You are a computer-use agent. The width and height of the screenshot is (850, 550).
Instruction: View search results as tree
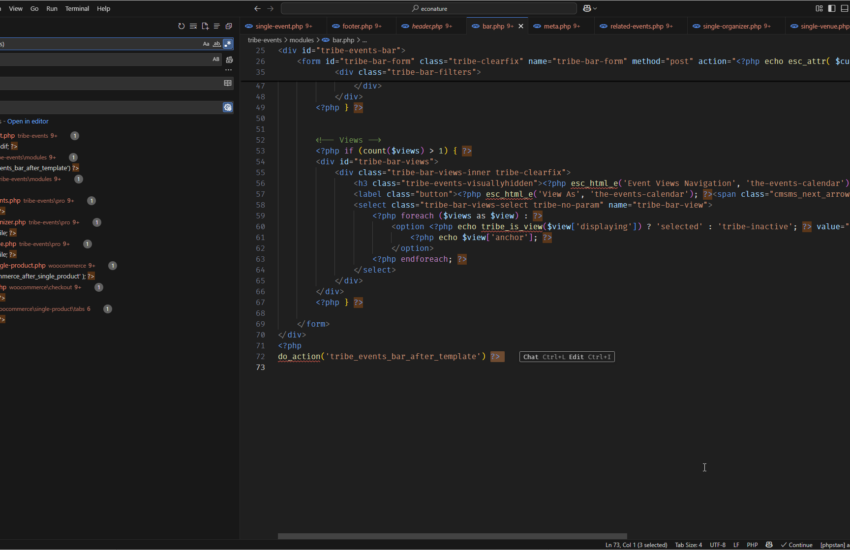point(217,26)
